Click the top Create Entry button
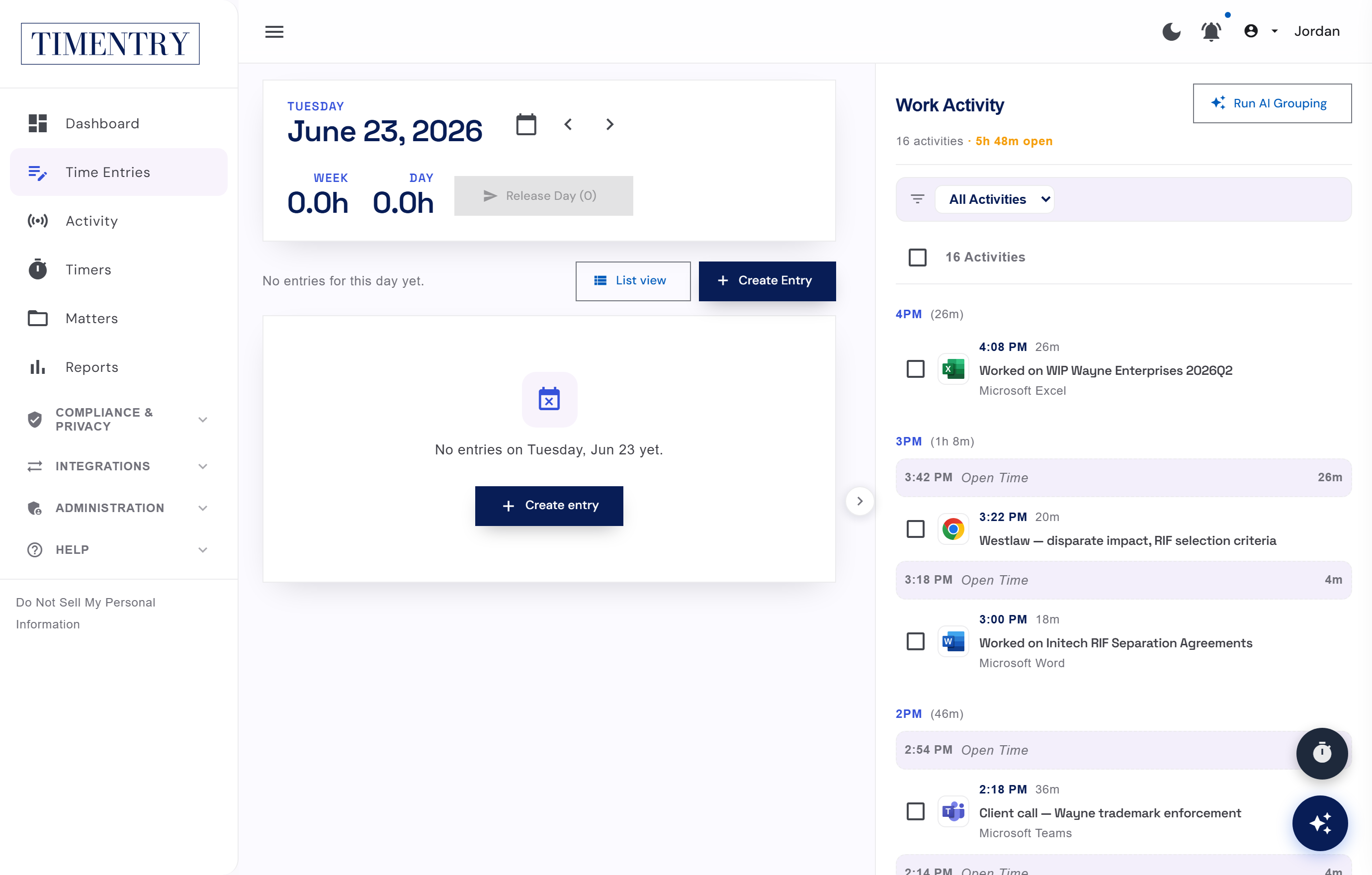 coord(767,281)
